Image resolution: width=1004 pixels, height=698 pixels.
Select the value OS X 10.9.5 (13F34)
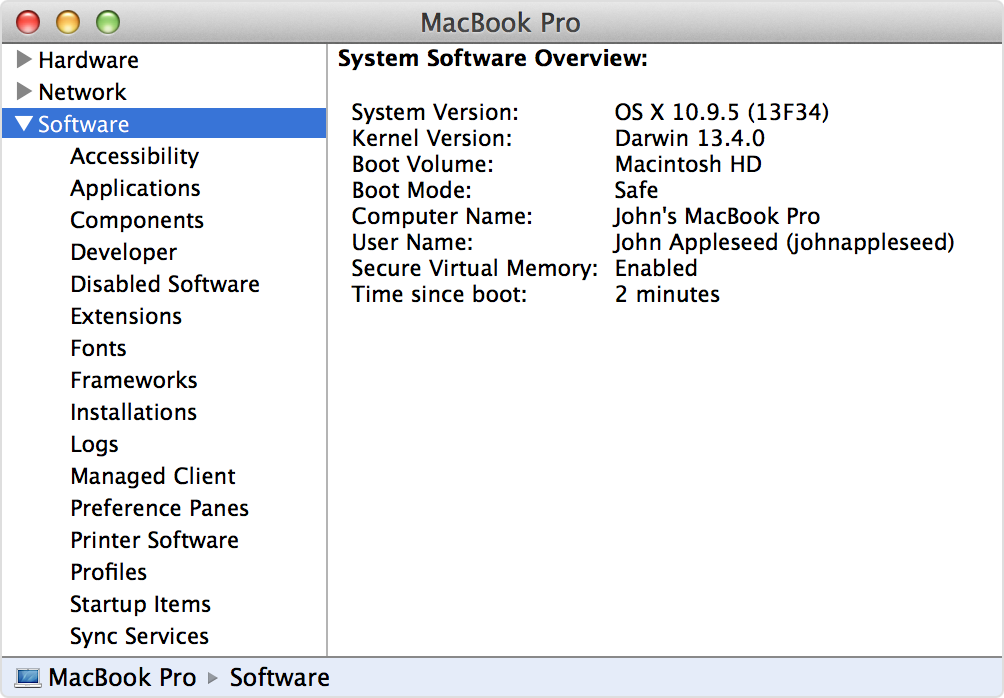(x=722, y=113)
